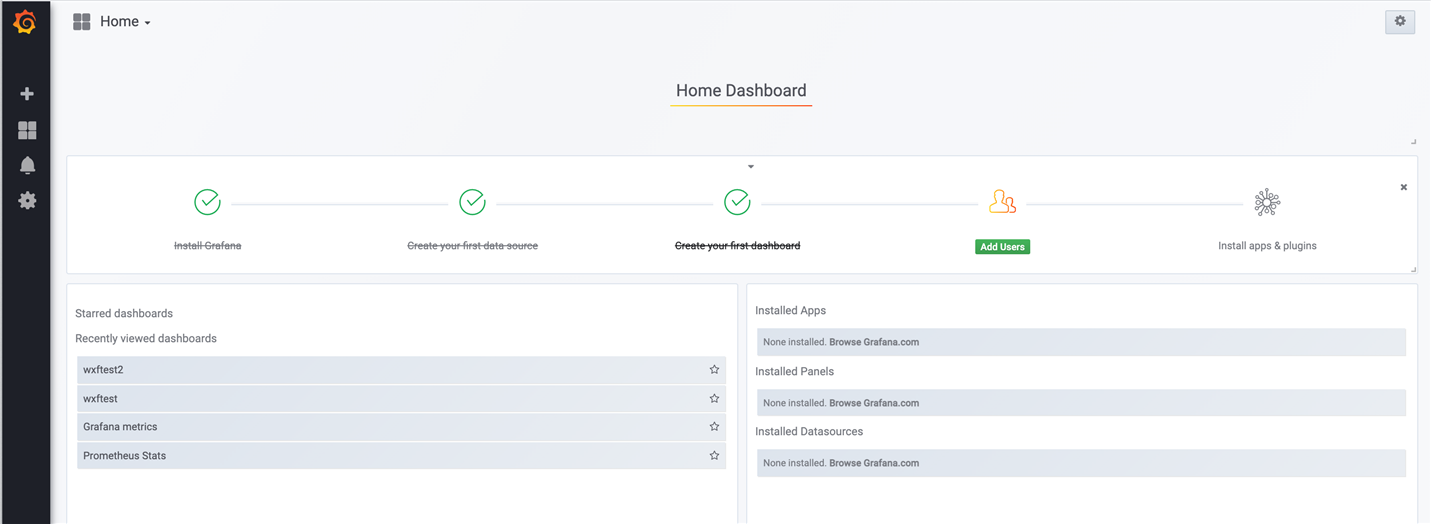Click the Create your first data source label
The image size is (1431, 524).
[472, 246]
